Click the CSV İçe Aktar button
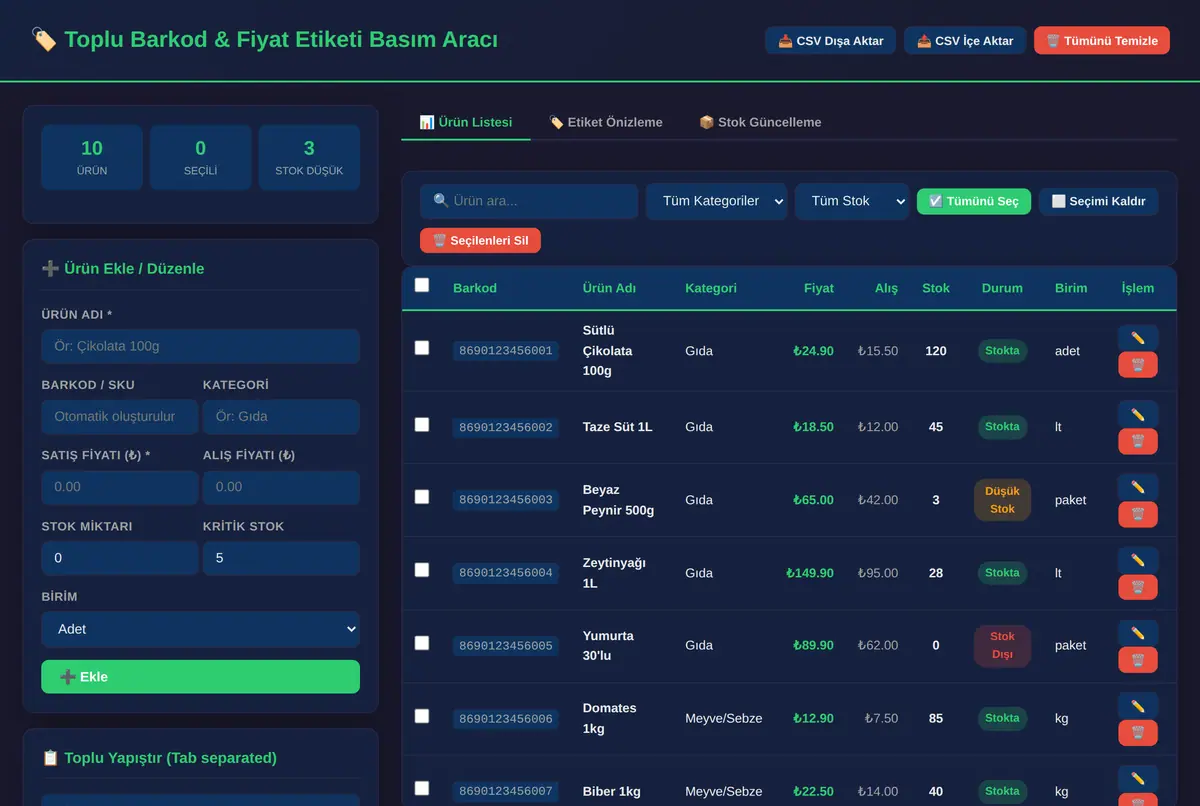This screenshot has width=1200, height=806. [x=965, y=41]
